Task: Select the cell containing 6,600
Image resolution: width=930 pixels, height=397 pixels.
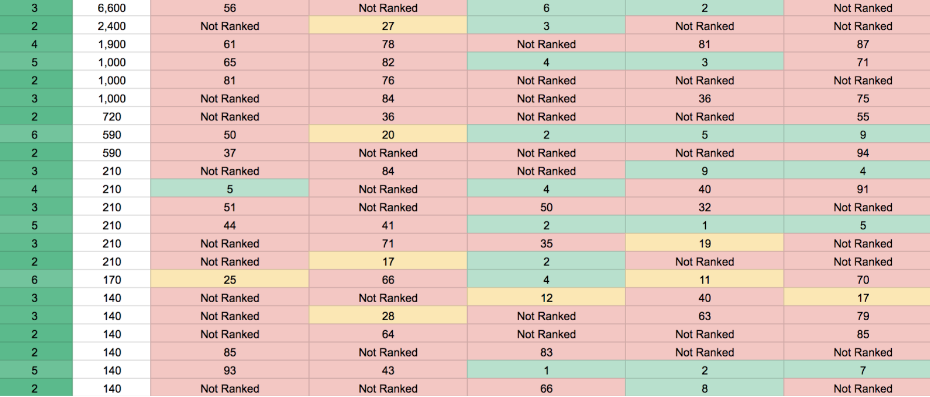Action: (112, 8)
